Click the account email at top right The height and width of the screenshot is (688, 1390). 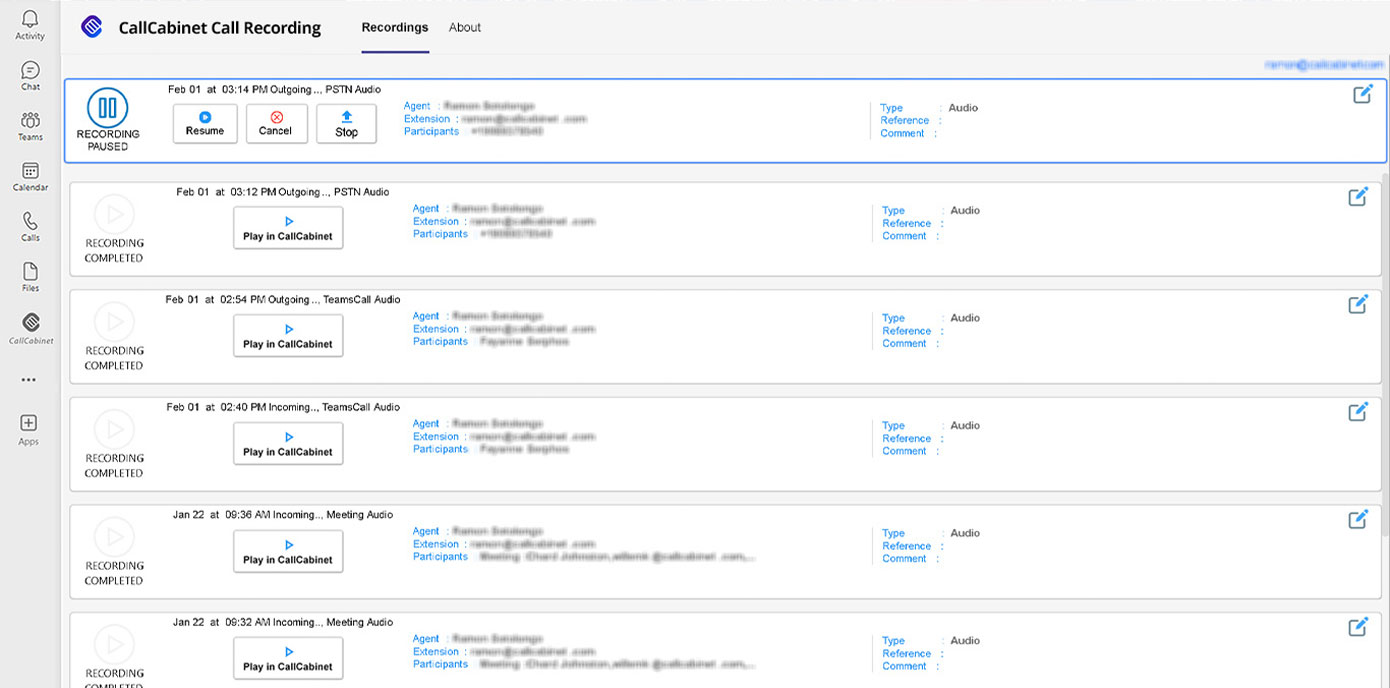point(1324,64)
